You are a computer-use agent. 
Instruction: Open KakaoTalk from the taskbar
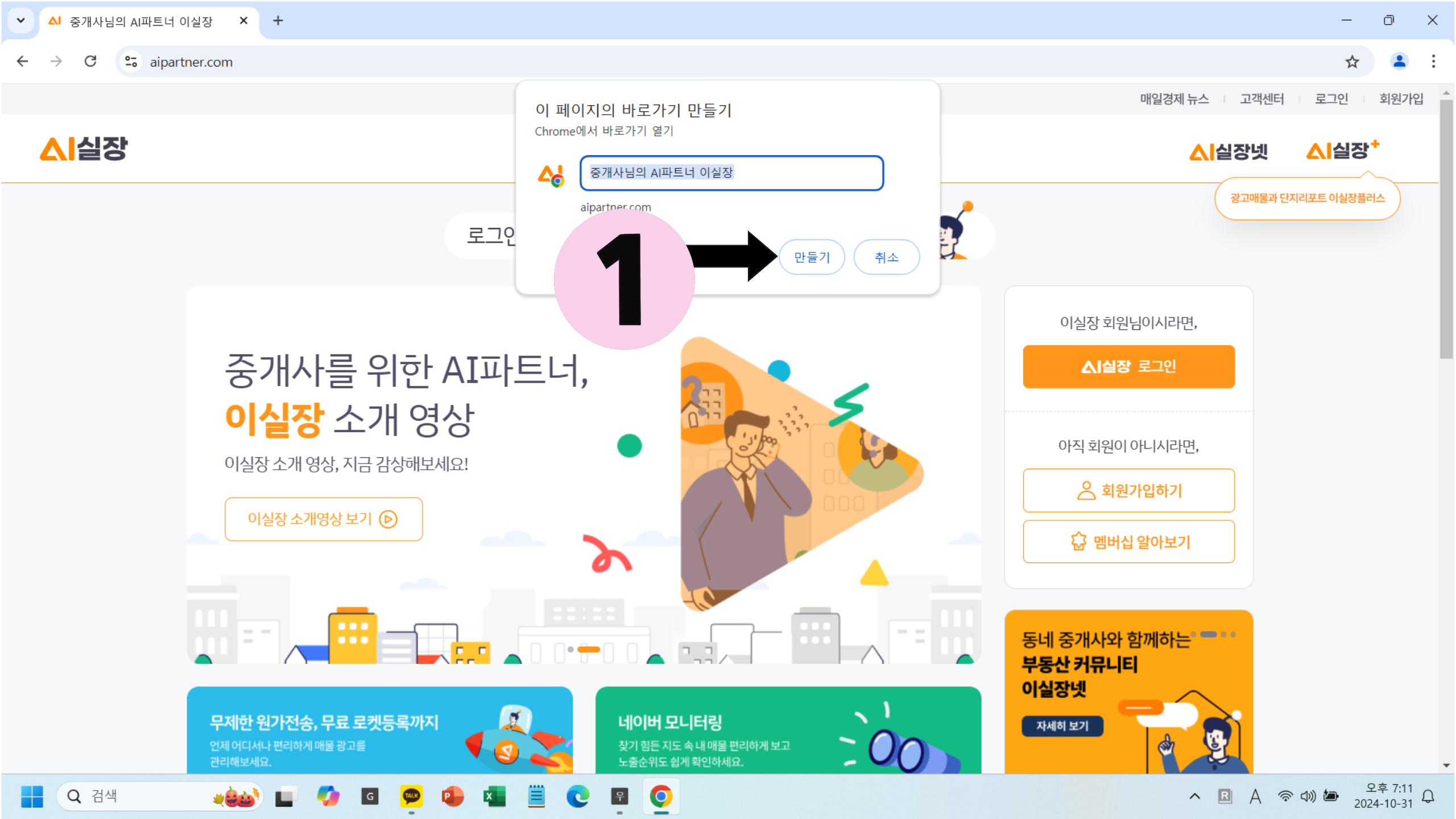tap(411, 796)
